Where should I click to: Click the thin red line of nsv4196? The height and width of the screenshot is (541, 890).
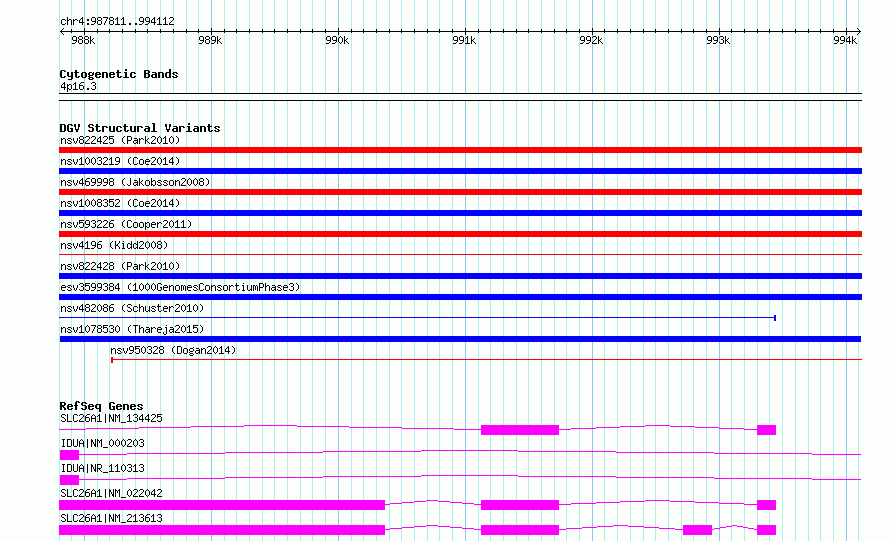[460, 255]
